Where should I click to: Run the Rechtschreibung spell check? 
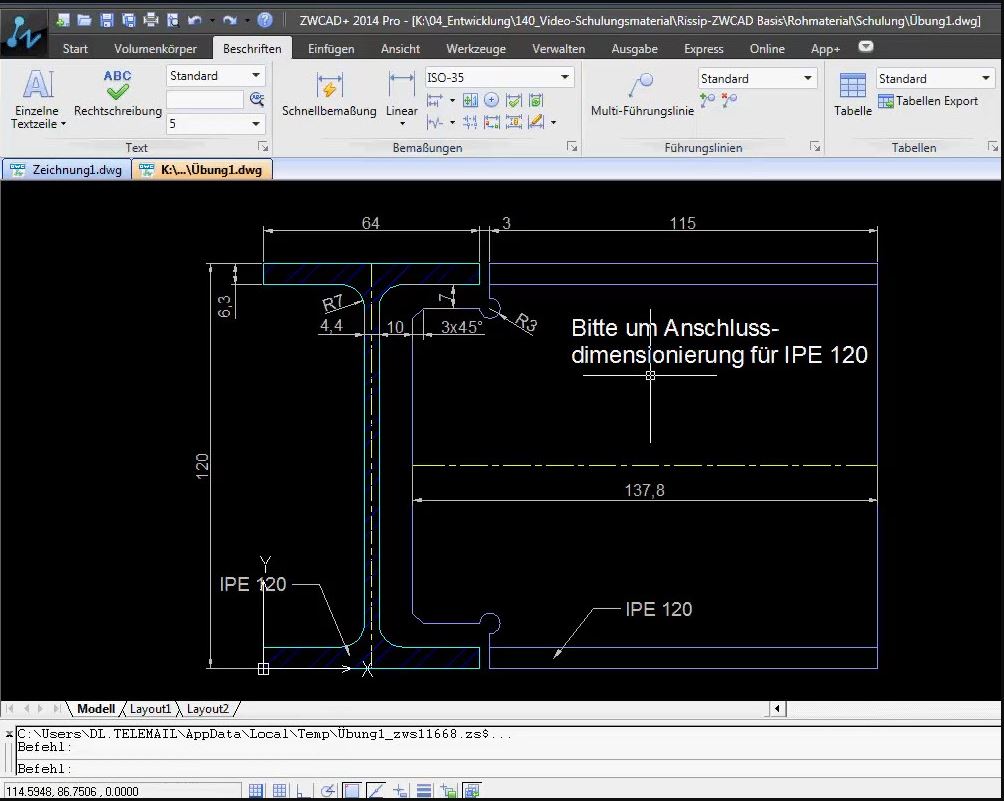click(x=118, y=93)
